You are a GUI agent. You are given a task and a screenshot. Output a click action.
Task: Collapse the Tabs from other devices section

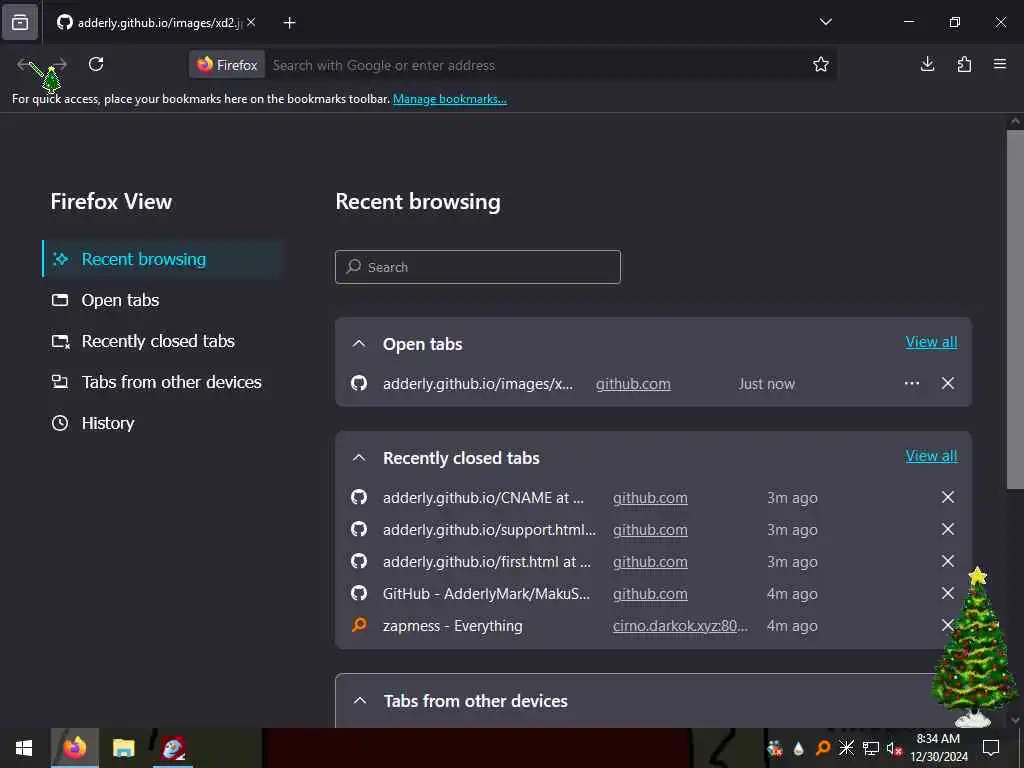tap(359, 701)
